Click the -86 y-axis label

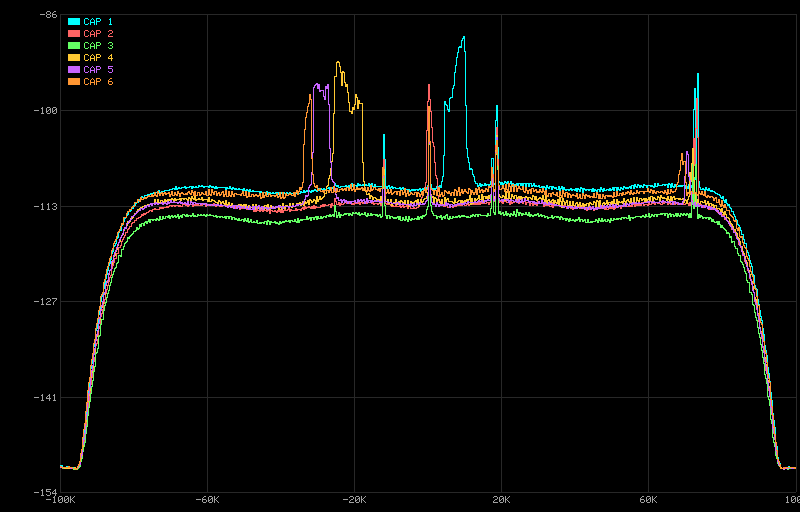pos(48,15)
